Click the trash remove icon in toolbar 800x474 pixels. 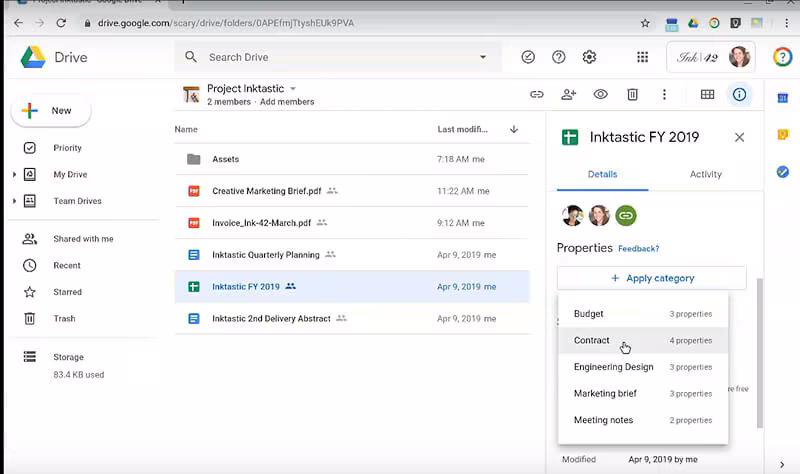pos(632,94)
